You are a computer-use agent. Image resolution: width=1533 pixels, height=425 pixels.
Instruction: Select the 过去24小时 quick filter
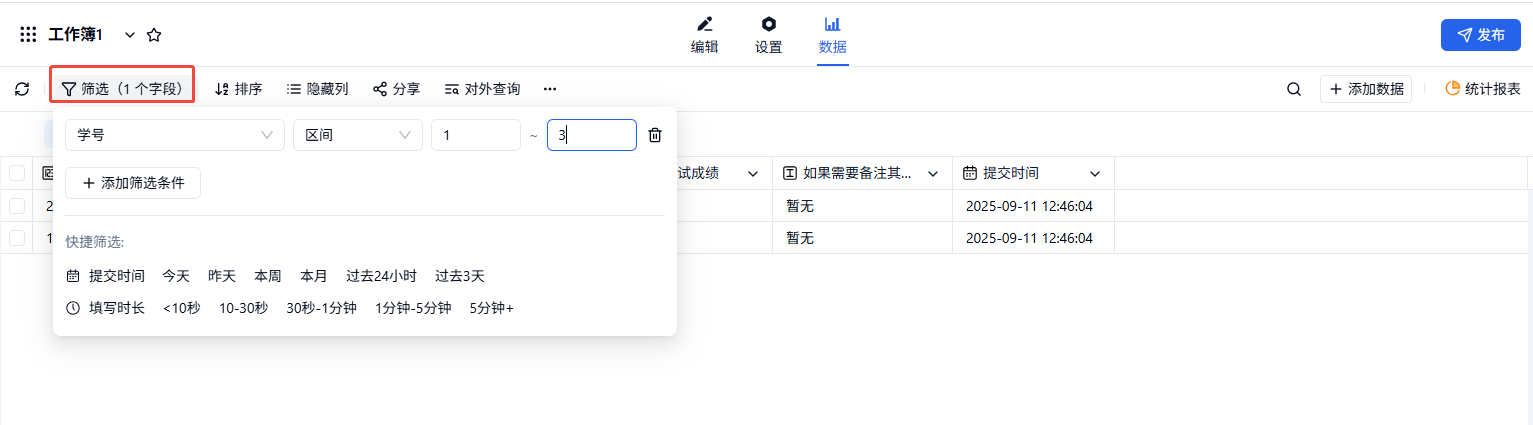(381, 276)
